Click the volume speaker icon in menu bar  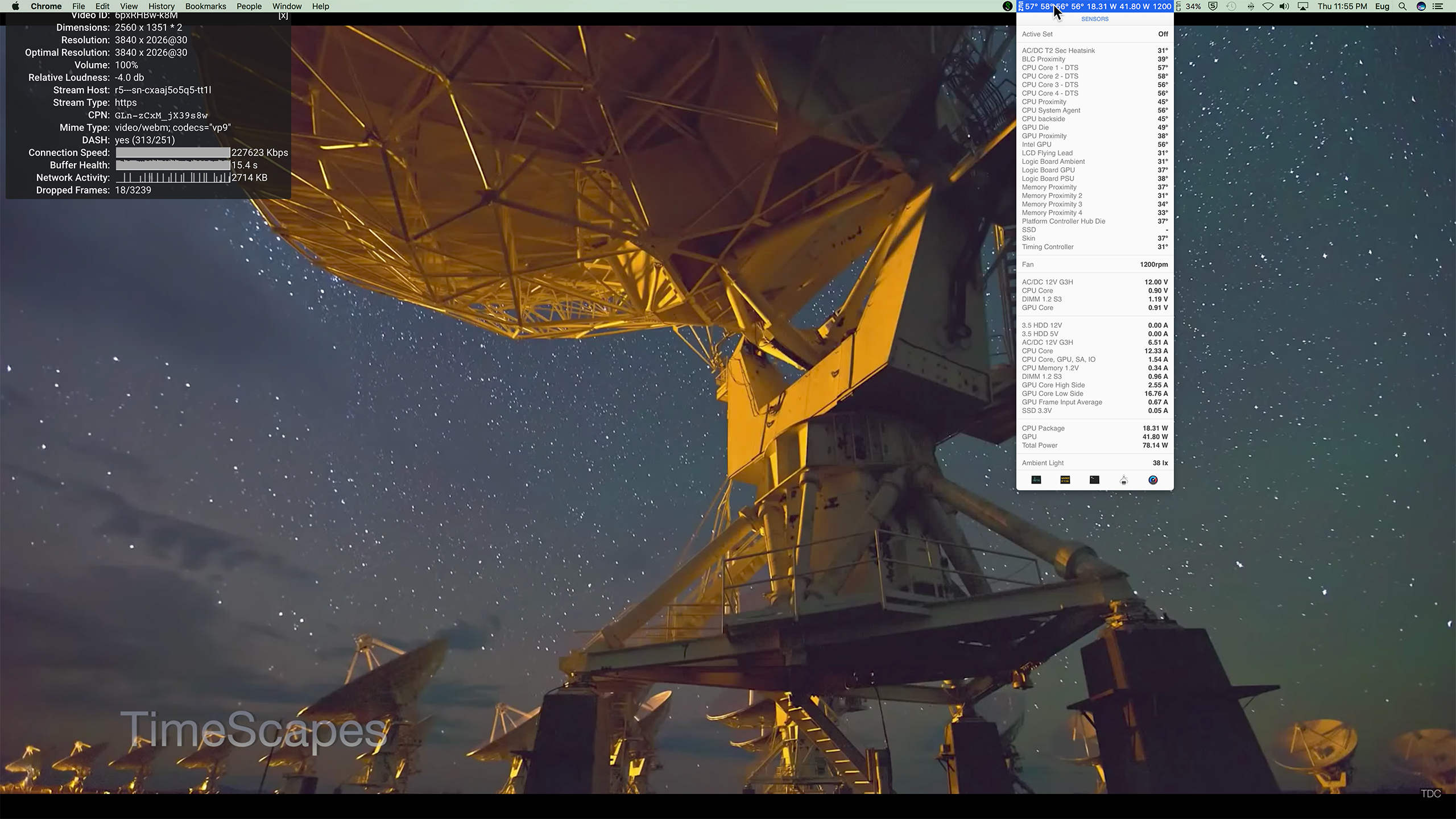pyautogui.click(x=1284, y=6)
